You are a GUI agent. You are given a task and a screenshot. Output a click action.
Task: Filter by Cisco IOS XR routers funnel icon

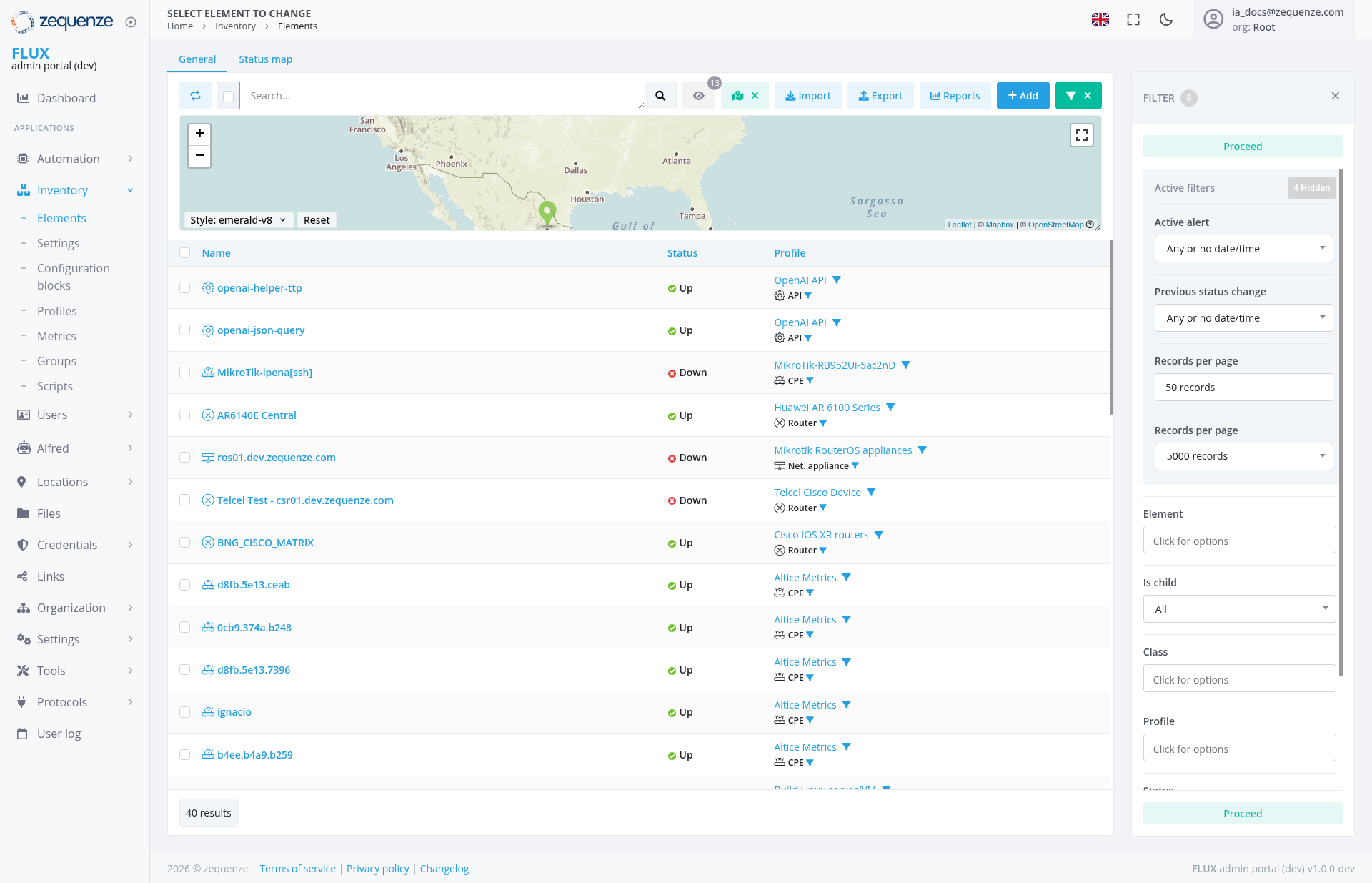pos(879,535)
